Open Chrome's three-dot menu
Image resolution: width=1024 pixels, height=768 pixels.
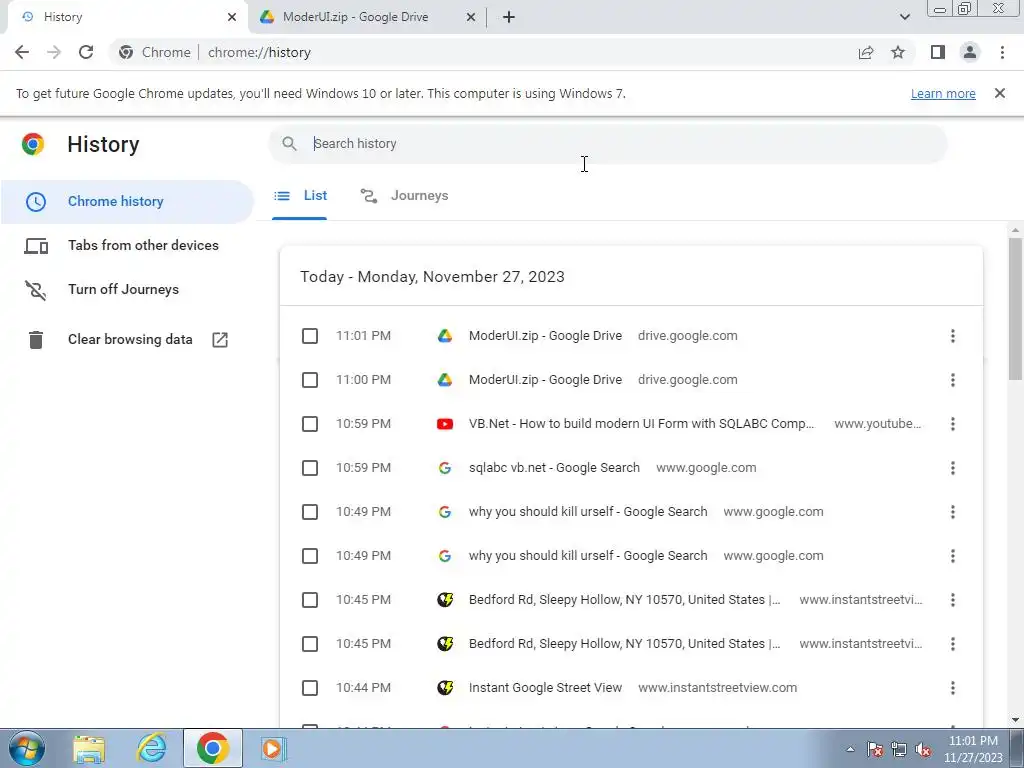(1002, 52)
